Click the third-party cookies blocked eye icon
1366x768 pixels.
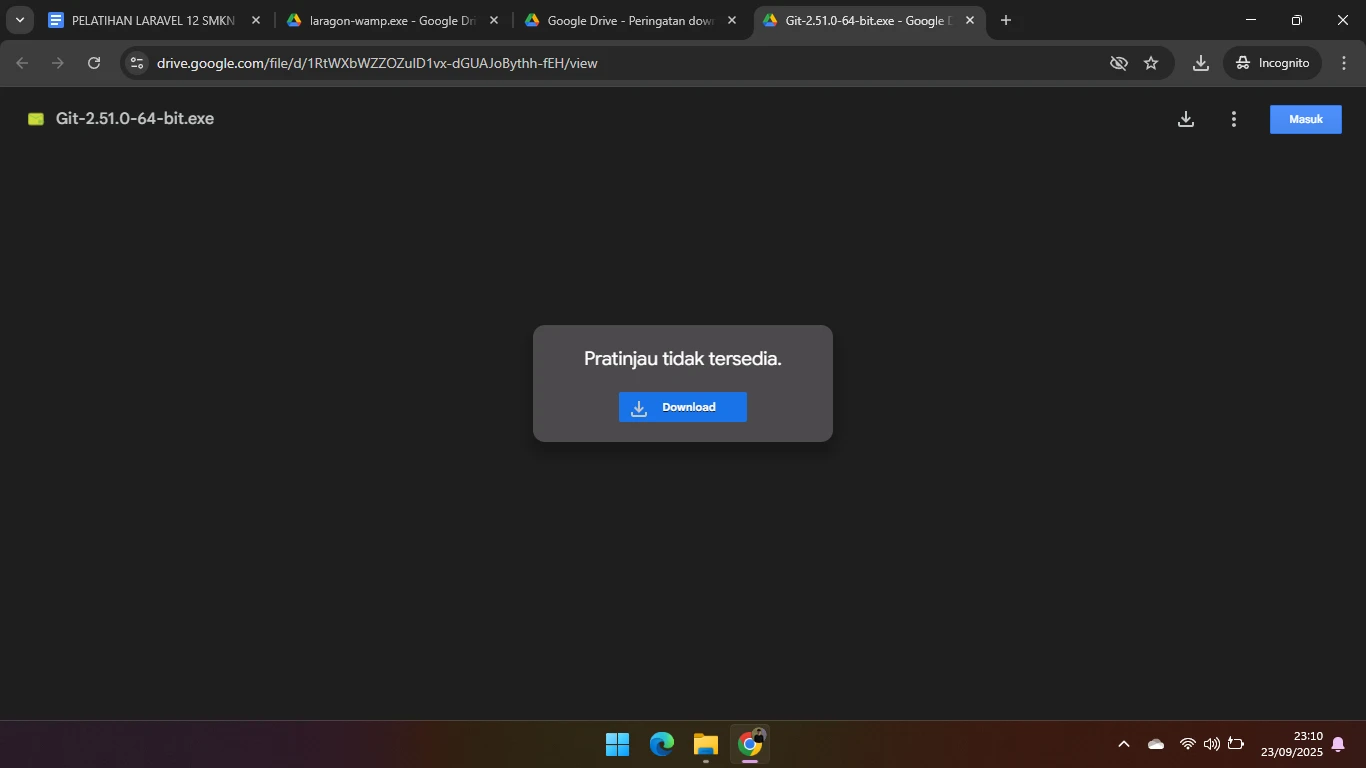(x=1119, y=63)
